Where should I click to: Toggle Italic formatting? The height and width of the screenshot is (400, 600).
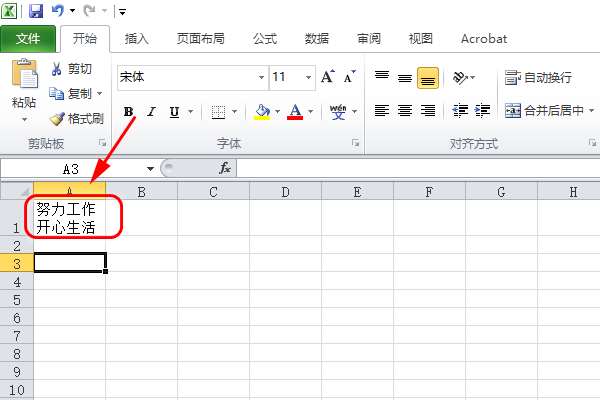(152, 112)
